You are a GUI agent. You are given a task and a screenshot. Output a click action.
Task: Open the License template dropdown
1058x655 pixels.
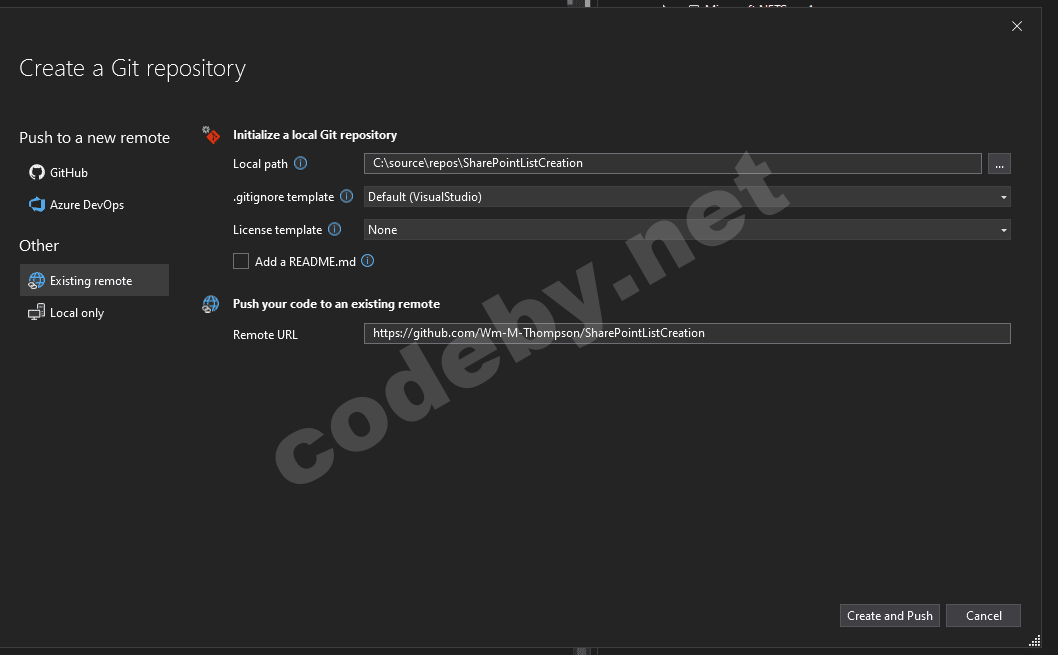1003,229
